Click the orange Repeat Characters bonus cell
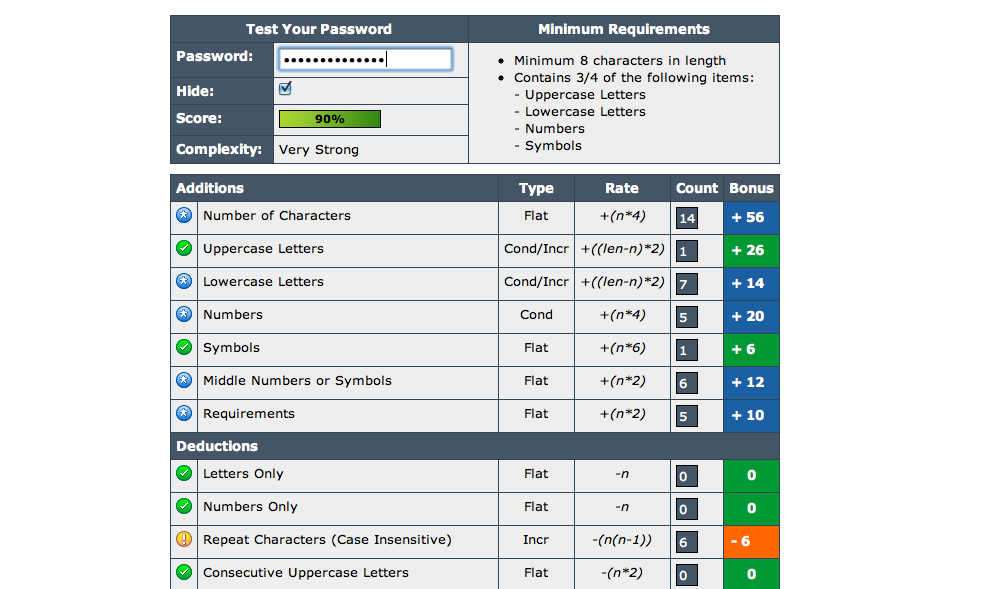 pos(751,541)
